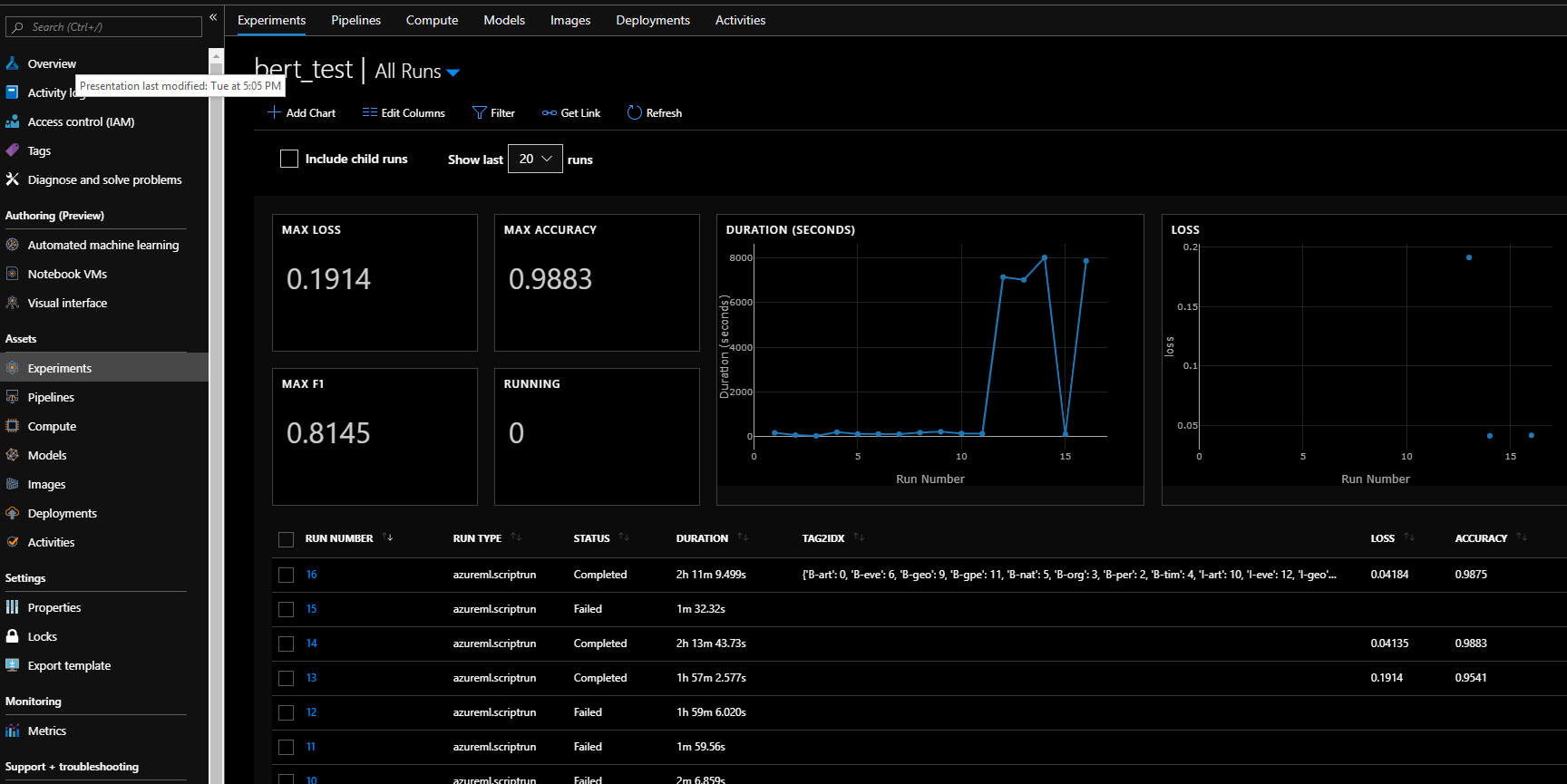Switch to the Experiments top tab
The width and height of the screenshot is (1567, 784).
point(271,20)
